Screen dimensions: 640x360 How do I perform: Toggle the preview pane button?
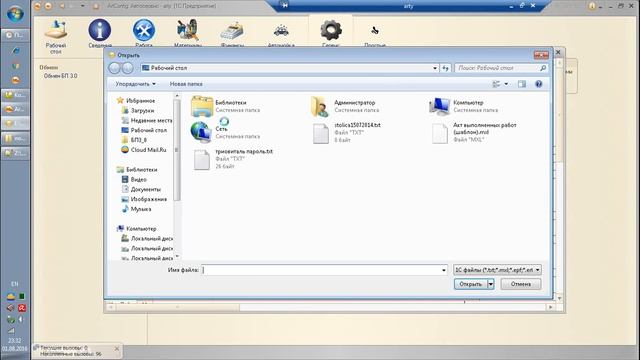point(522,84)
